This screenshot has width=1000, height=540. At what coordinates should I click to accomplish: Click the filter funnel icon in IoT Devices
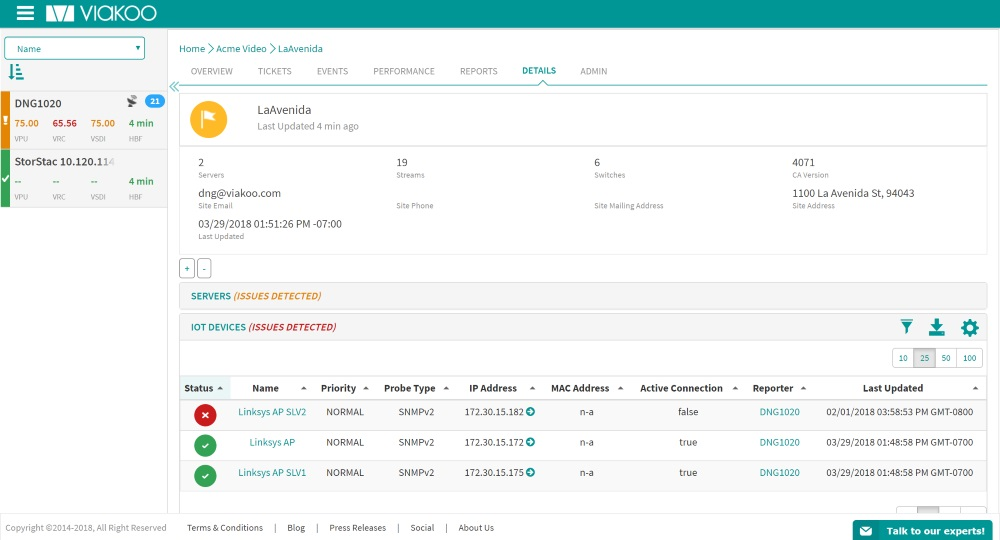[906, 327]
